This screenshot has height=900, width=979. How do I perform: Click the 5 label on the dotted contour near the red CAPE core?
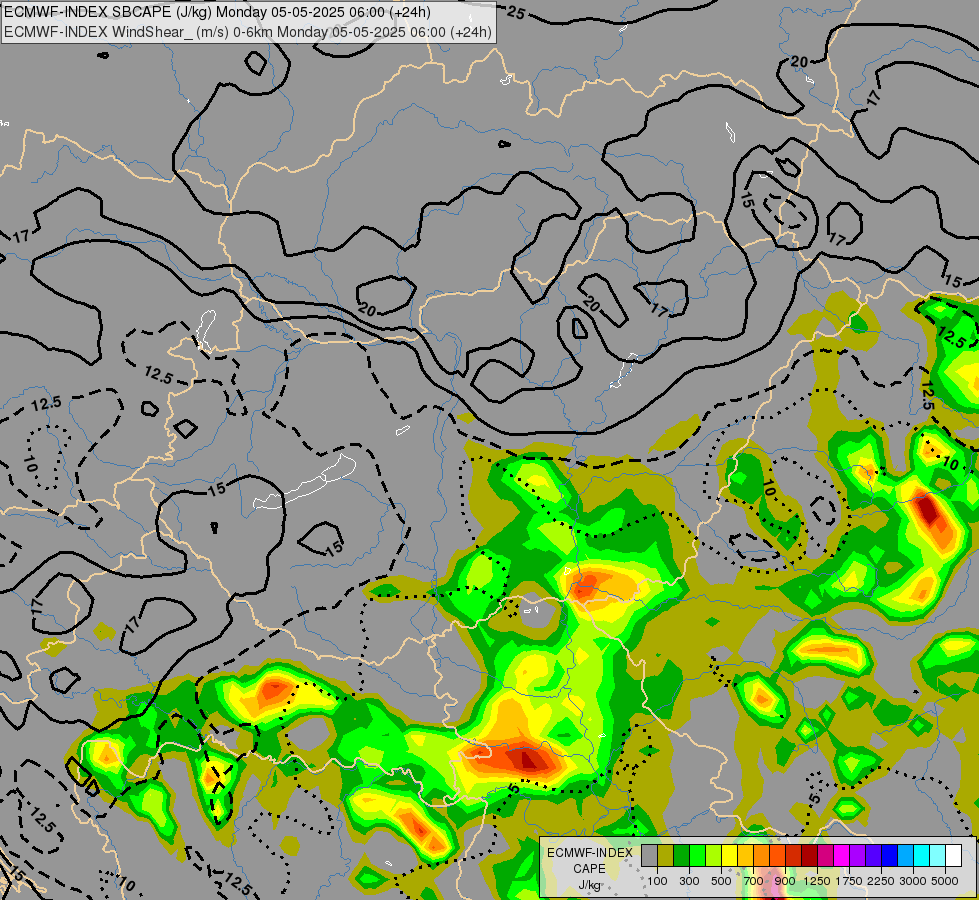(x=514, y=789)
